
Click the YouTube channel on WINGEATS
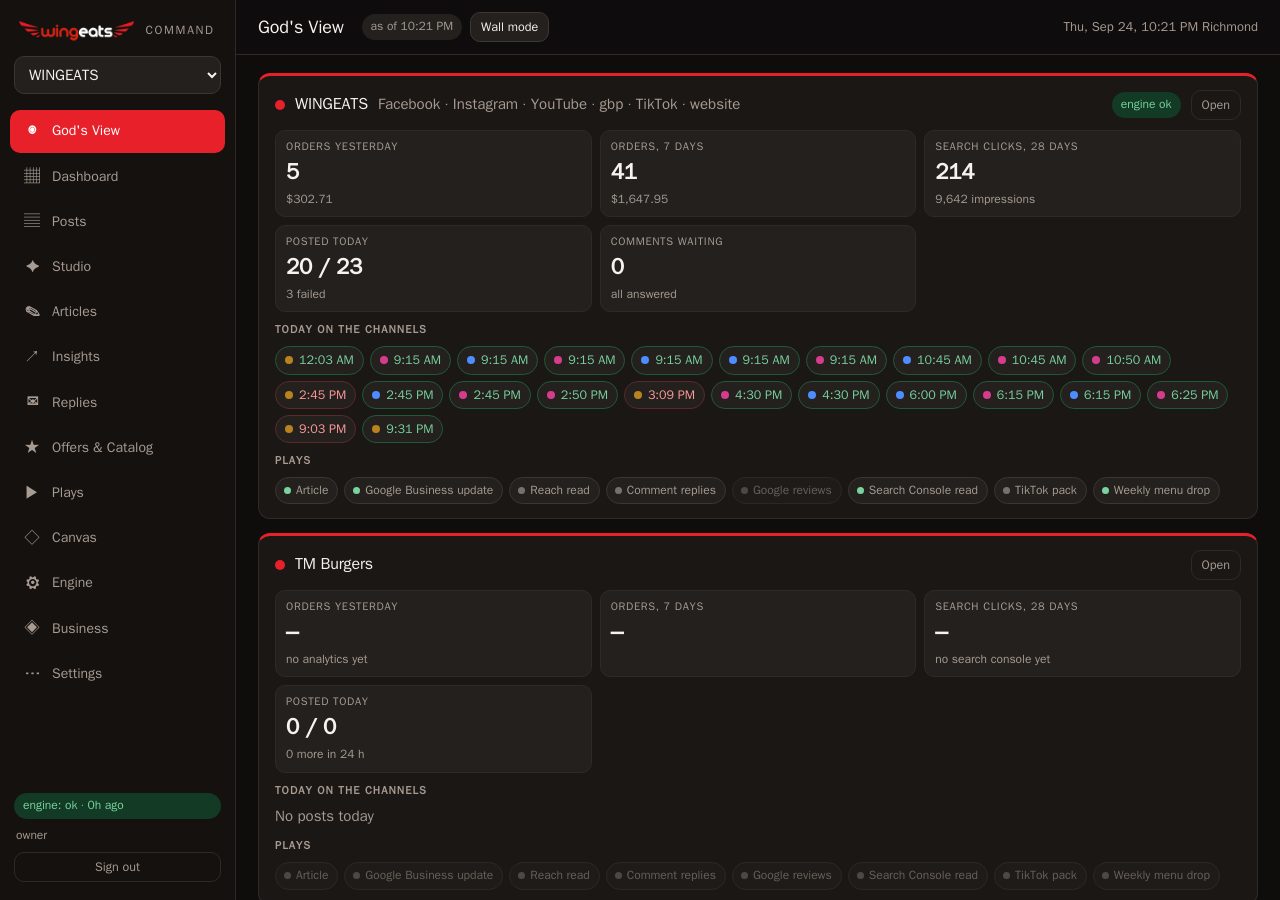tap(558, 104)
